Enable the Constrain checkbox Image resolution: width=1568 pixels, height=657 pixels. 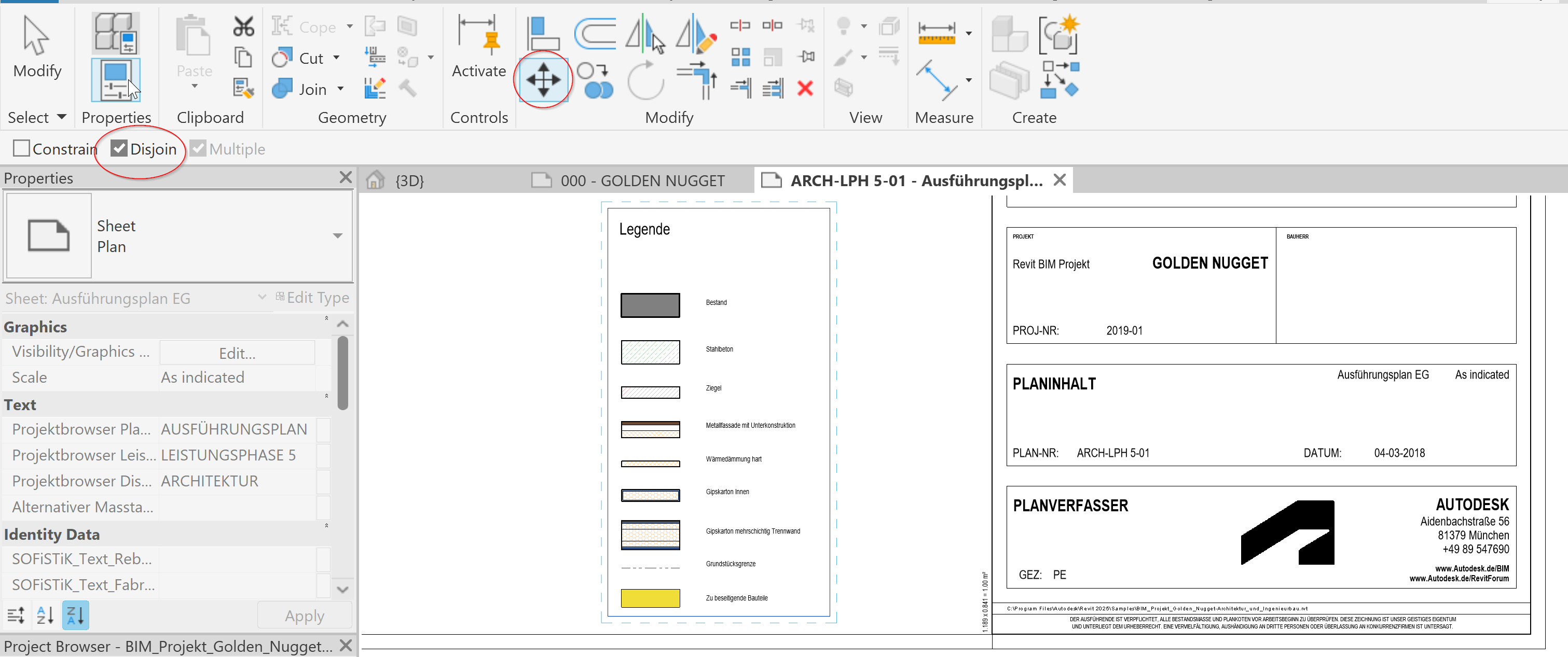21,148
